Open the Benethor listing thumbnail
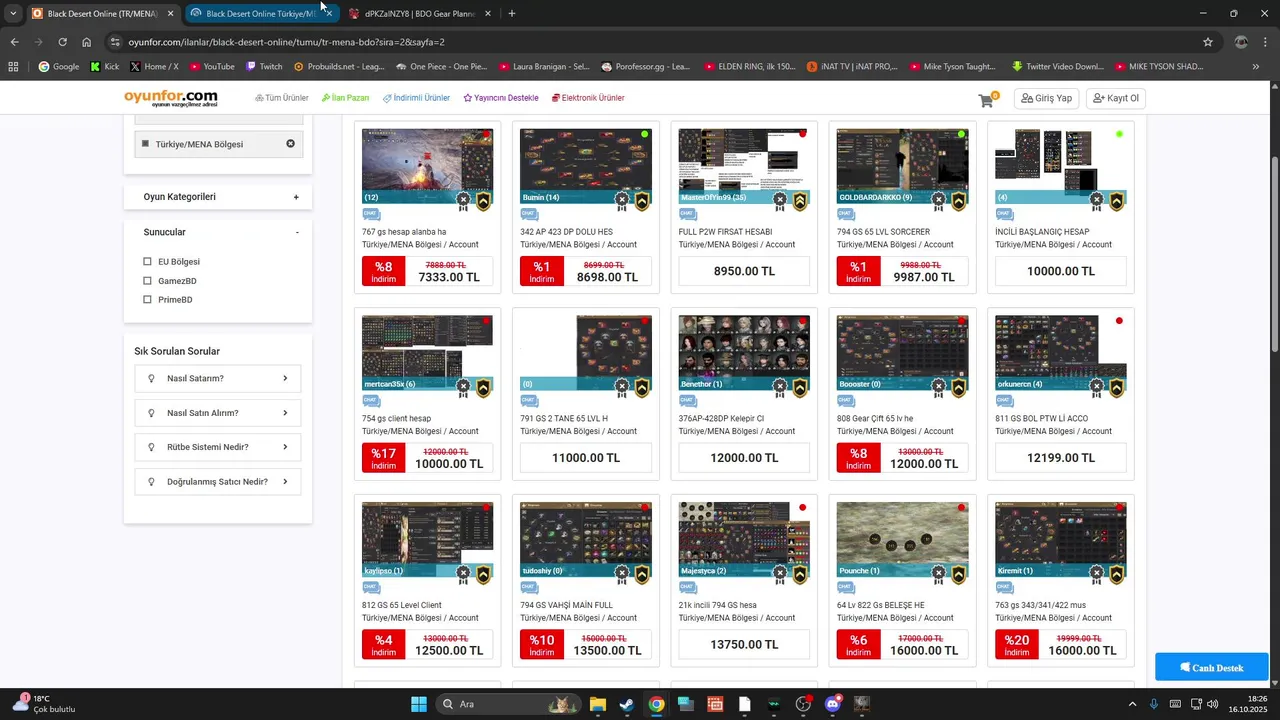 [744, 352]
